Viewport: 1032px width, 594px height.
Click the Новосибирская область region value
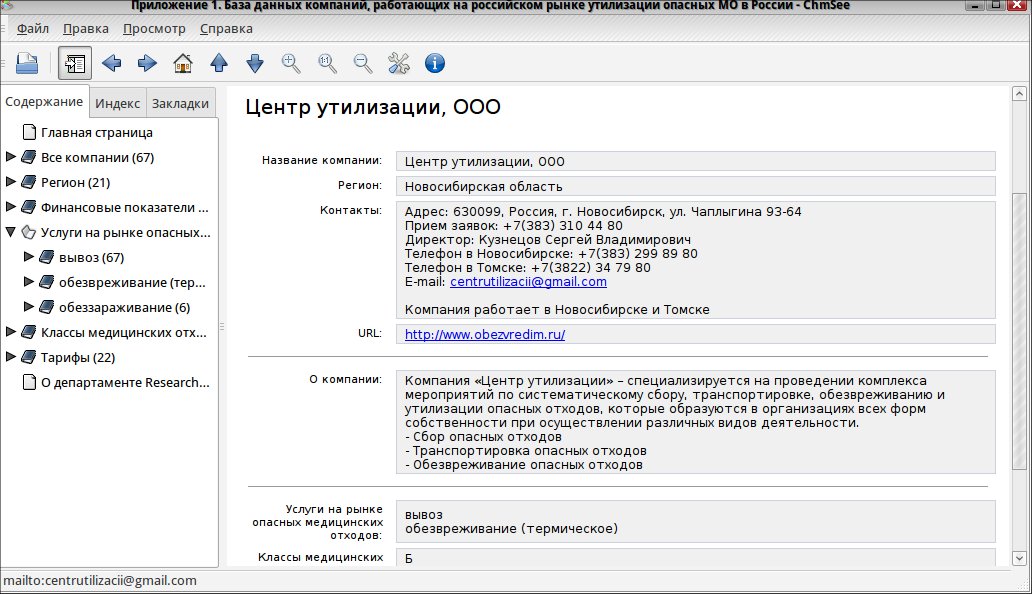coord(483,186)
